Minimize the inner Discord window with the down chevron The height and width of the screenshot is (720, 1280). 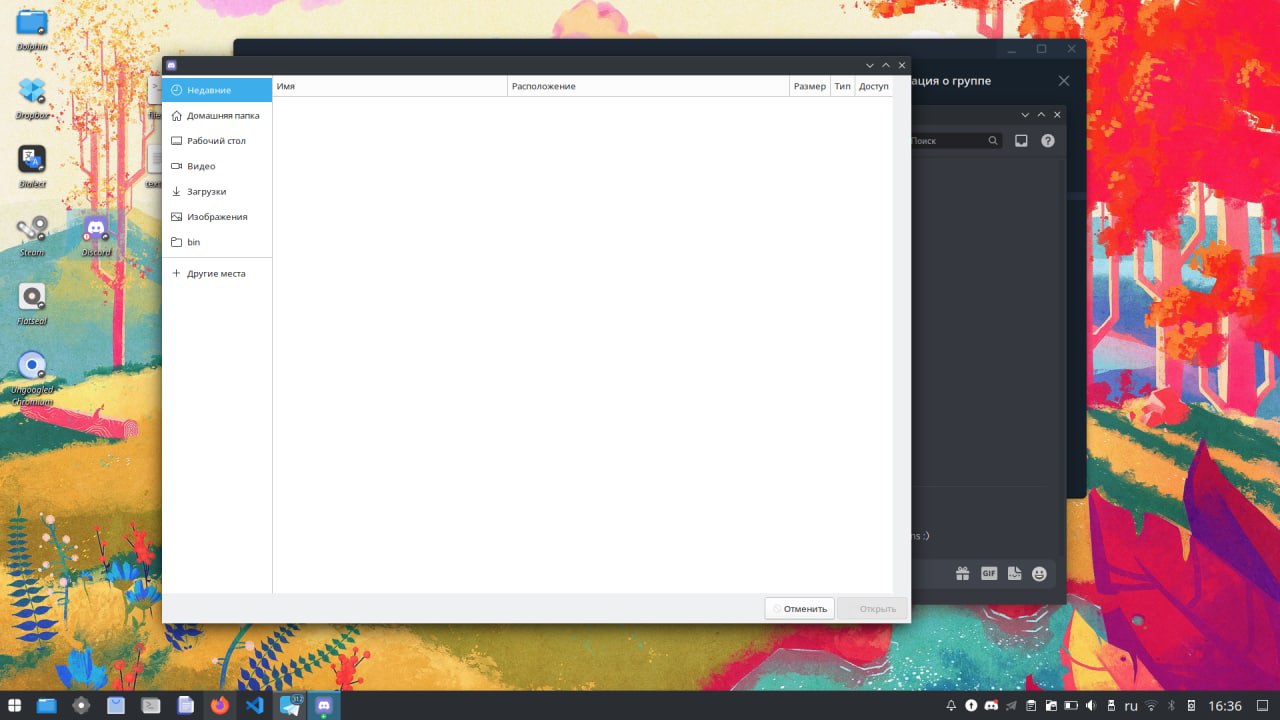(1025, 115)
